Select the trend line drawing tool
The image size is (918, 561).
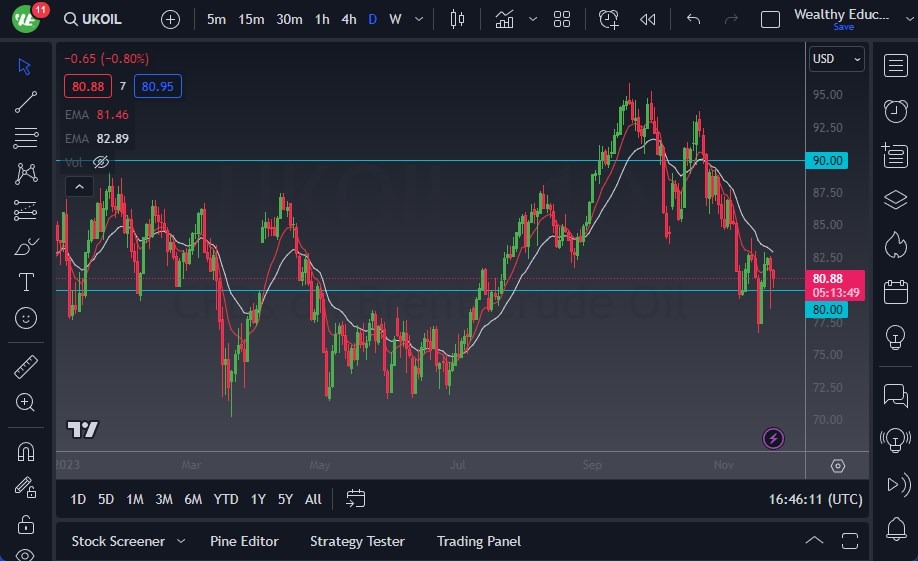tap(25, 102)
